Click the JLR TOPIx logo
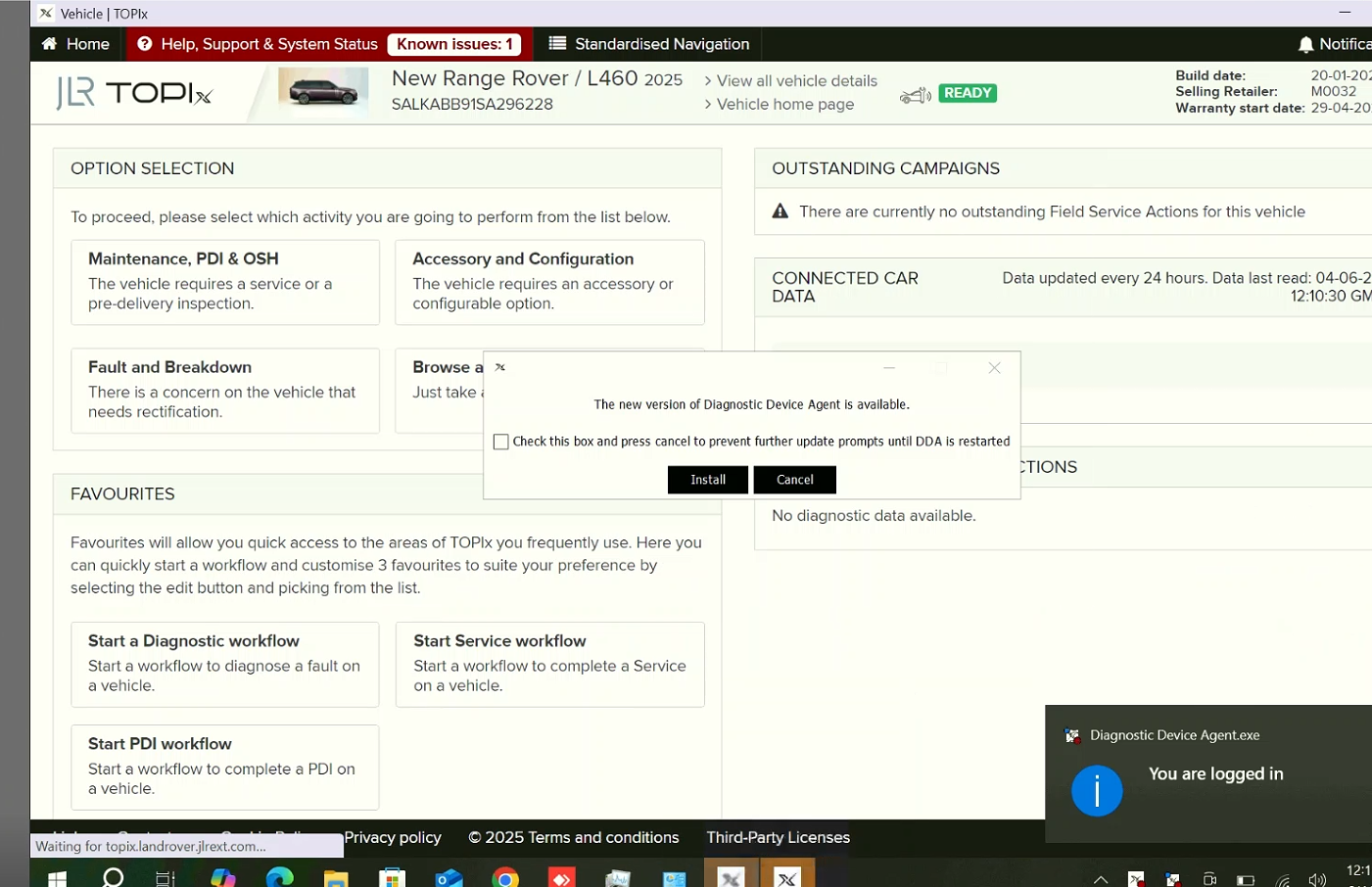1372x887 pixels. [x=134, y=93]
